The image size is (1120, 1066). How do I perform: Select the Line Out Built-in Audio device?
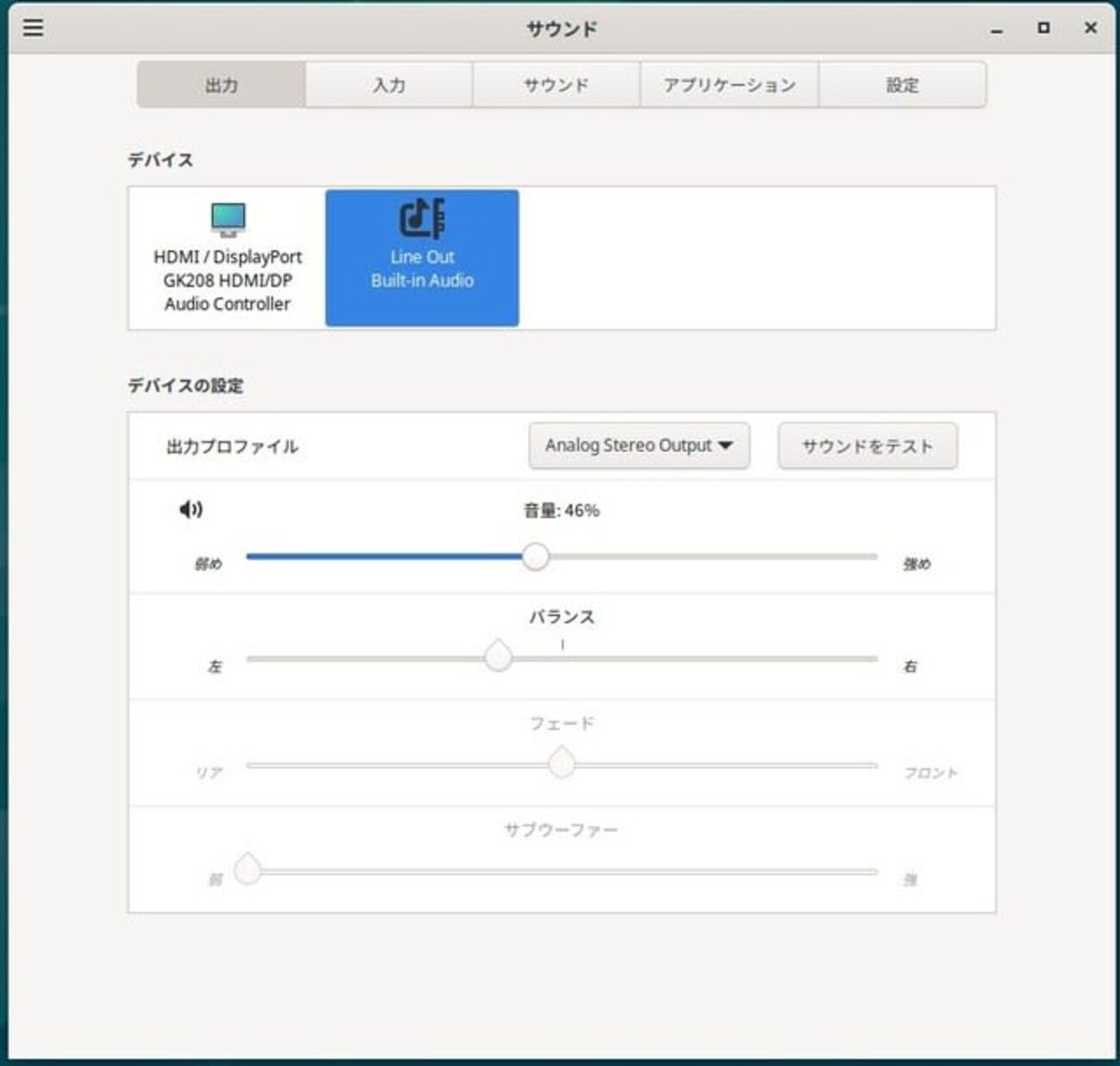[x=422, y=258]
